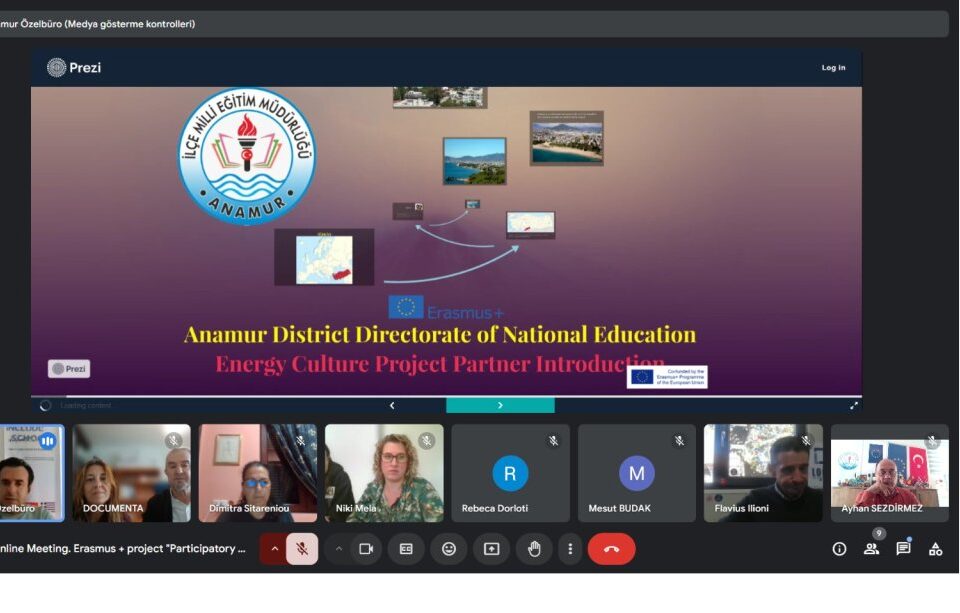Select Flavius Ilioni's video tile
Viewport: 960px width, 613px height.
pyautogui.click(x=763, y=473)
